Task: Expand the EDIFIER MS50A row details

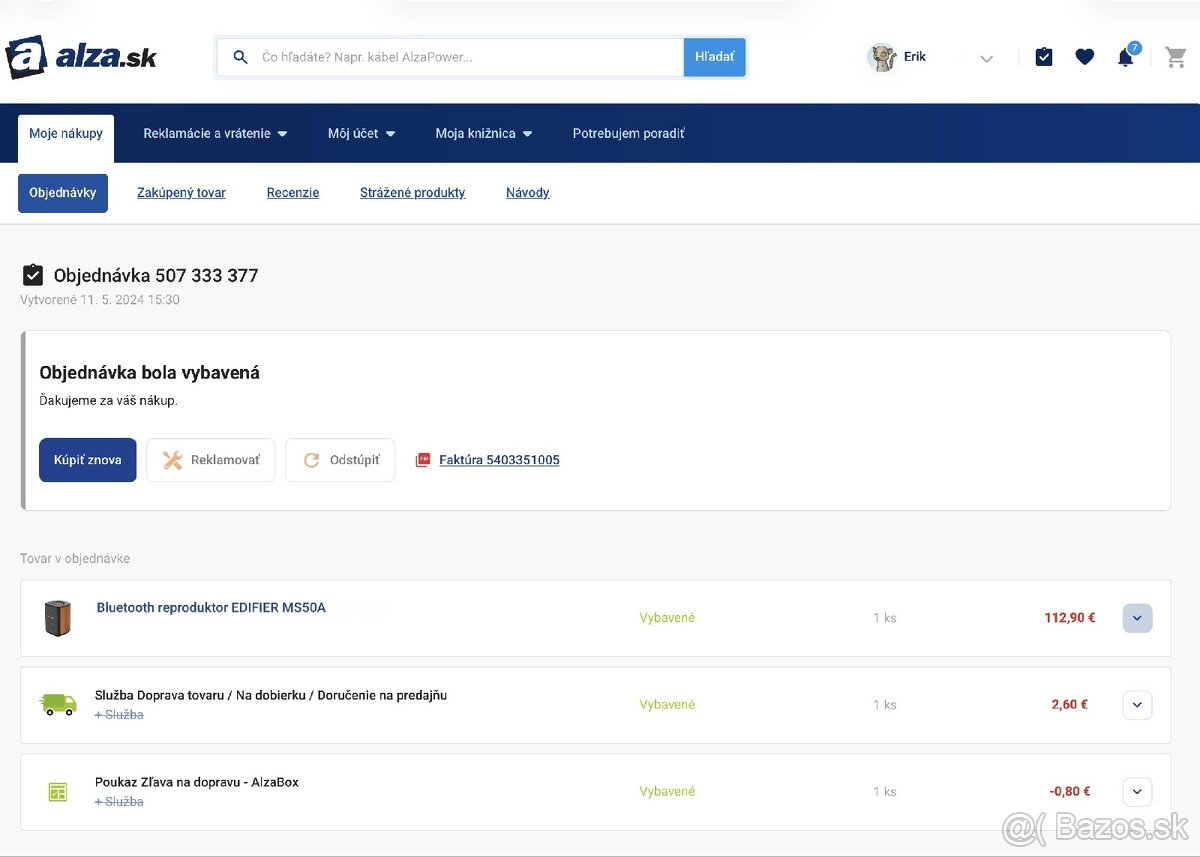Action: [x=1137, y=618]
